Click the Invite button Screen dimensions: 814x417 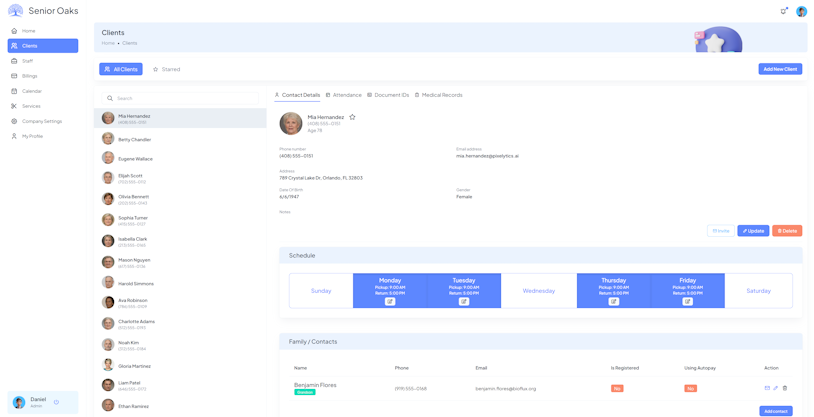click(721, 231)
